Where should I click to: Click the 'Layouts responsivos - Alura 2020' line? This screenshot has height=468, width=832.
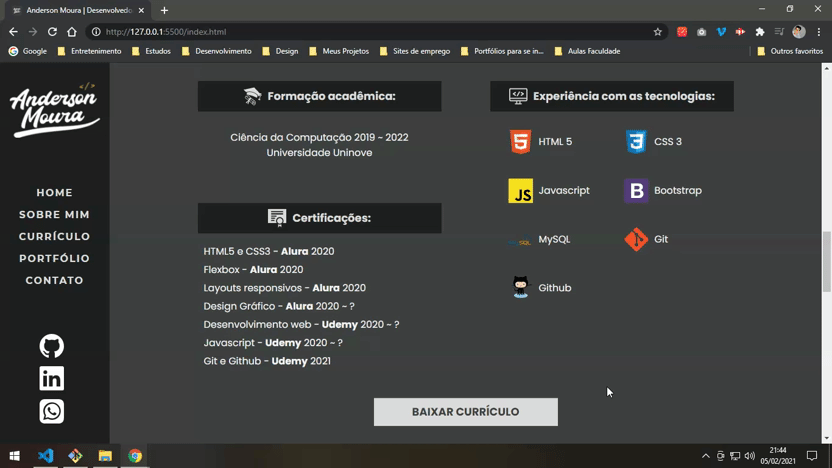(284, 288)
